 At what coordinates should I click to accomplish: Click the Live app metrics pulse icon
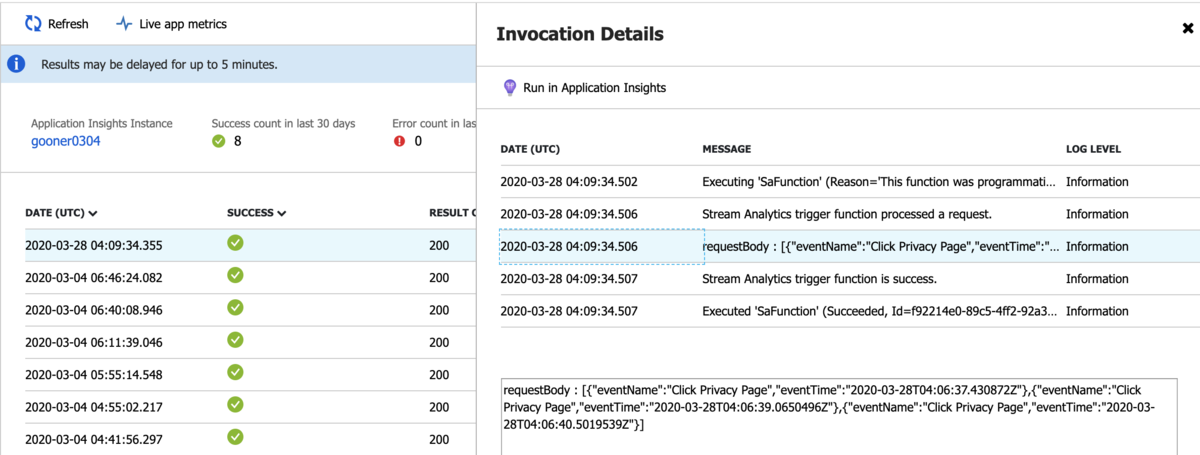tap(124, 24)
